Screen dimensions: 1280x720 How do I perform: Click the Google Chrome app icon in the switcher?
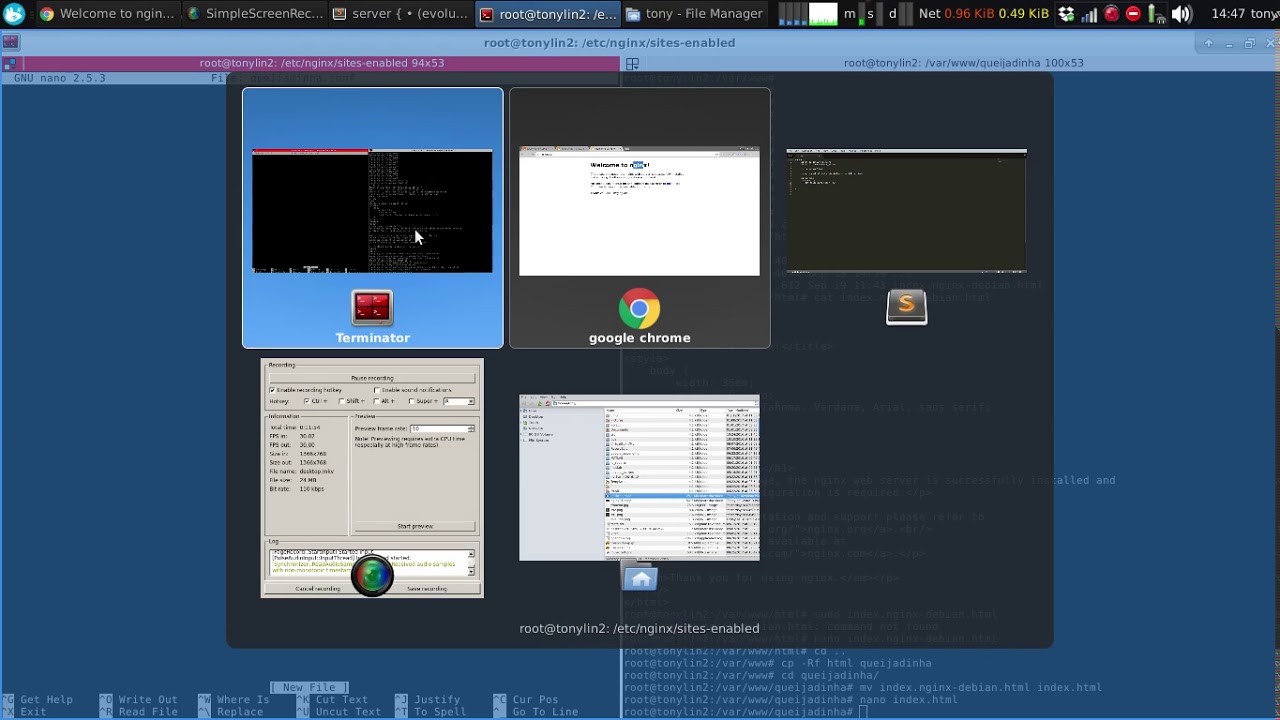[x=640, y=309]
